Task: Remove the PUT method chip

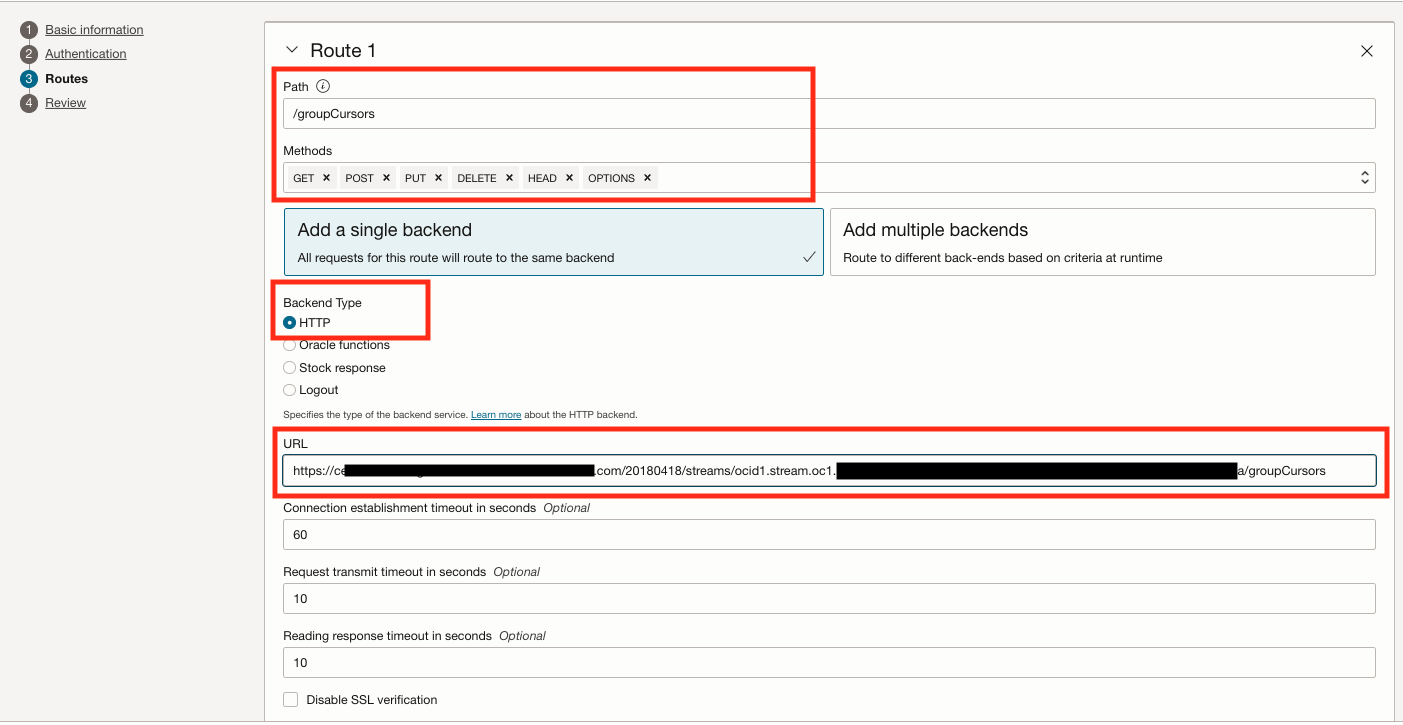Action: tap(438, 177)
